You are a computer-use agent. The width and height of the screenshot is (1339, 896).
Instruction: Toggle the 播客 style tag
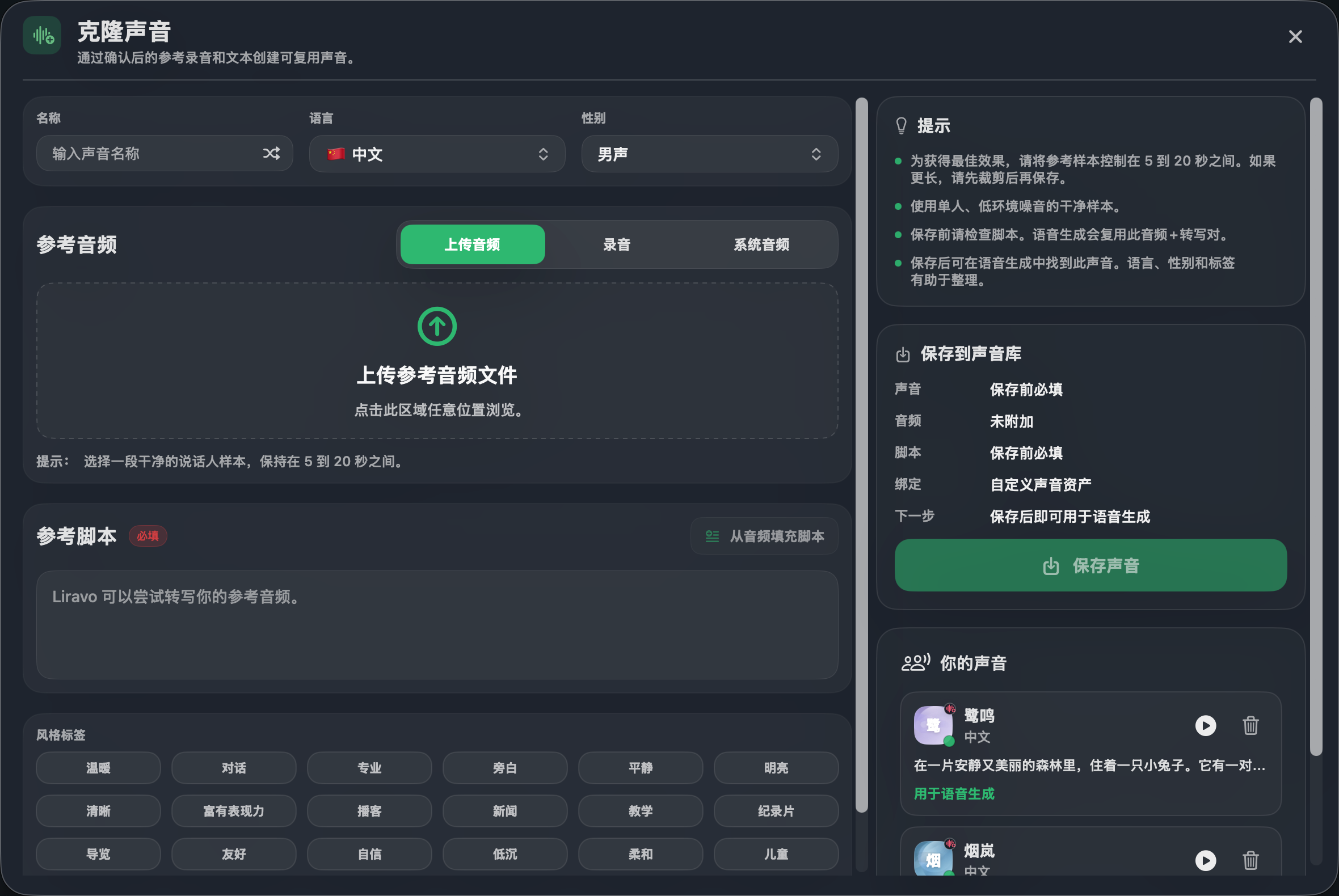tap(369, 811)
